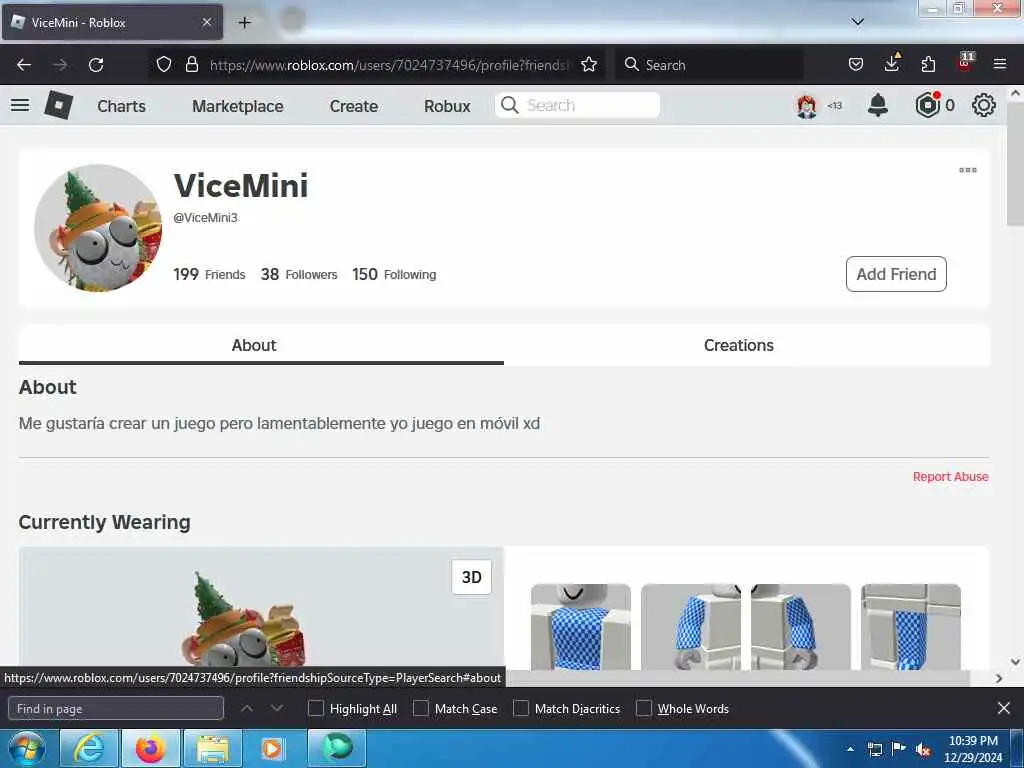The width and height of the screenshot is (1024, 768).
Task: Enable the Highlight All checkbox
Action: click(x=315, y=708)
